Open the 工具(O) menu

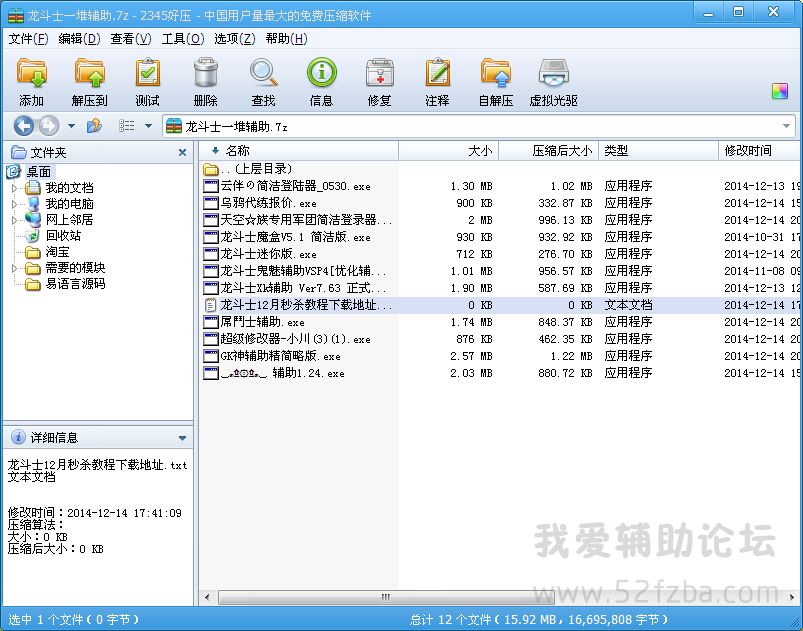(x=183, y=39)
